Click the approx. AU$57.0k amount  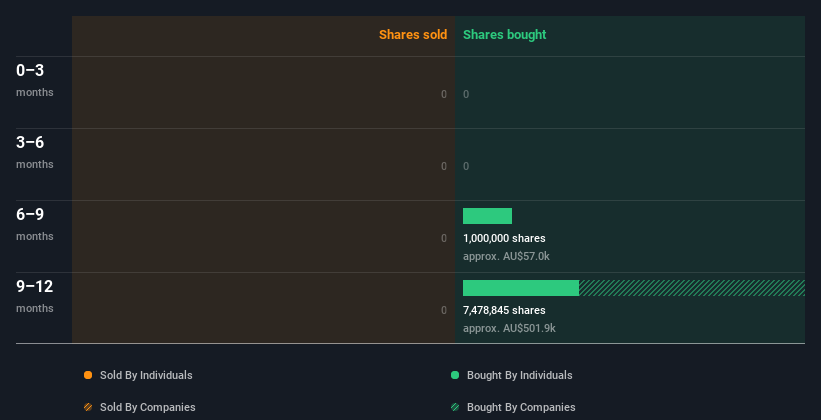[x=506, y=257]
